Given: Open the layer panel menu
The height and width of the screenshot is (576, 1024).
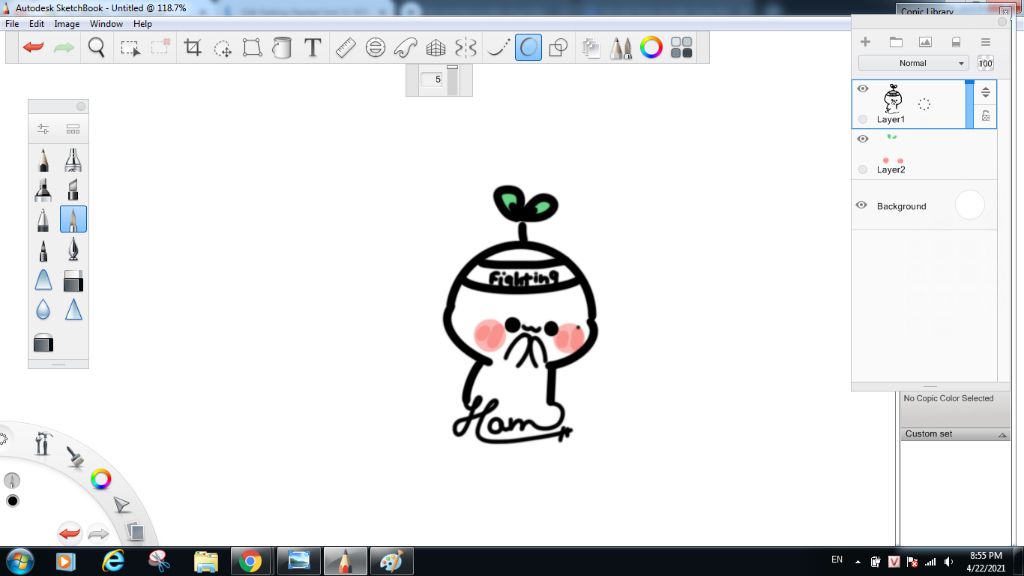Looking at the screenshot, I should tap(985, 42).
